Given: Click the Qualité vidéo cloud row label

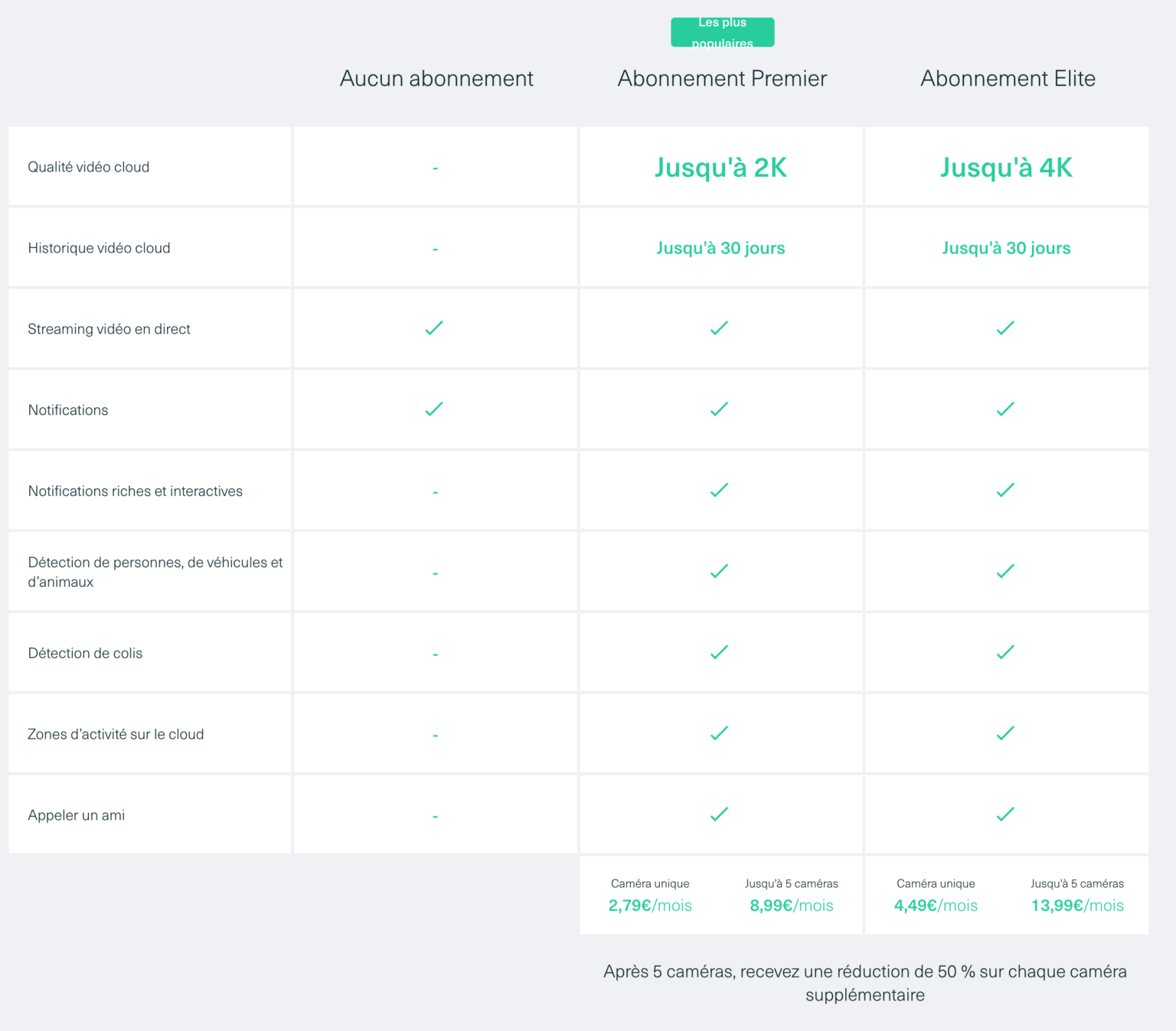Looking at the screenshot, I should coord(89,167).
